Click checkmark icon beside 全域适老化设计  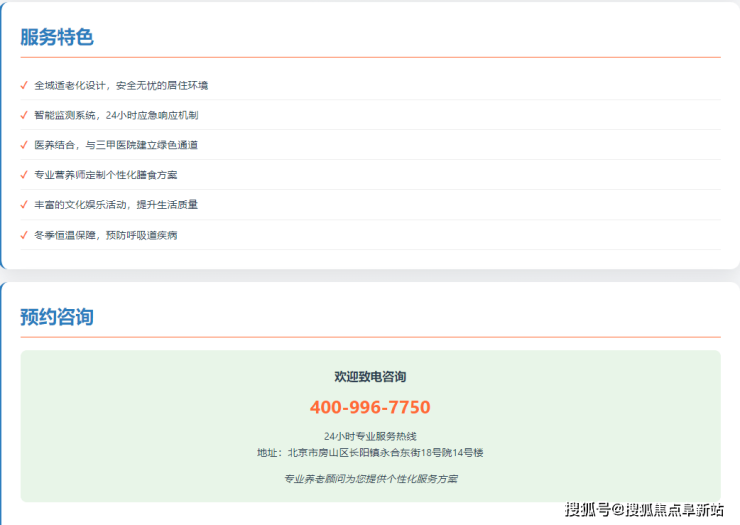pyautogui.click(x=24, y=85)
